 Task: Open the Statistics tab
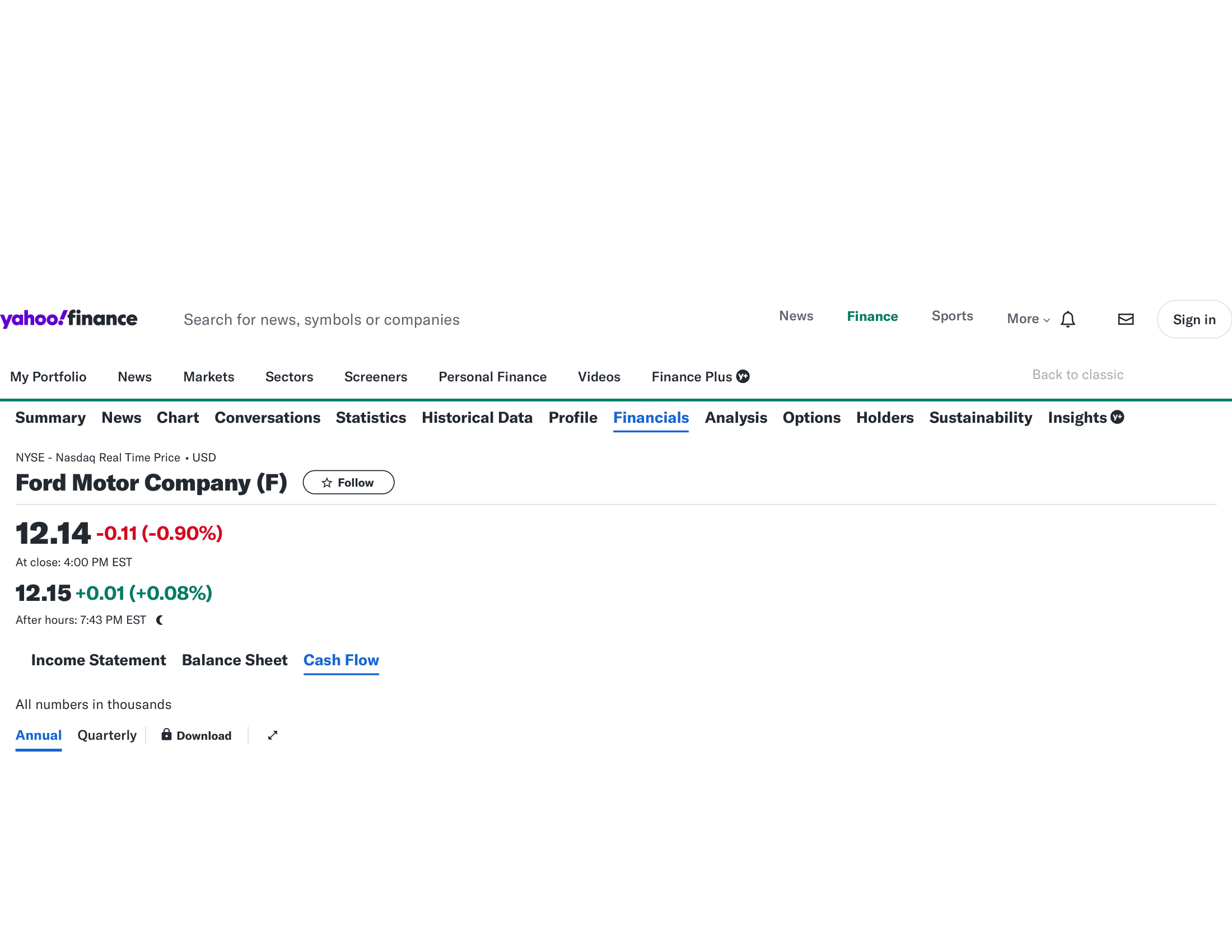[x=371, y=418]
